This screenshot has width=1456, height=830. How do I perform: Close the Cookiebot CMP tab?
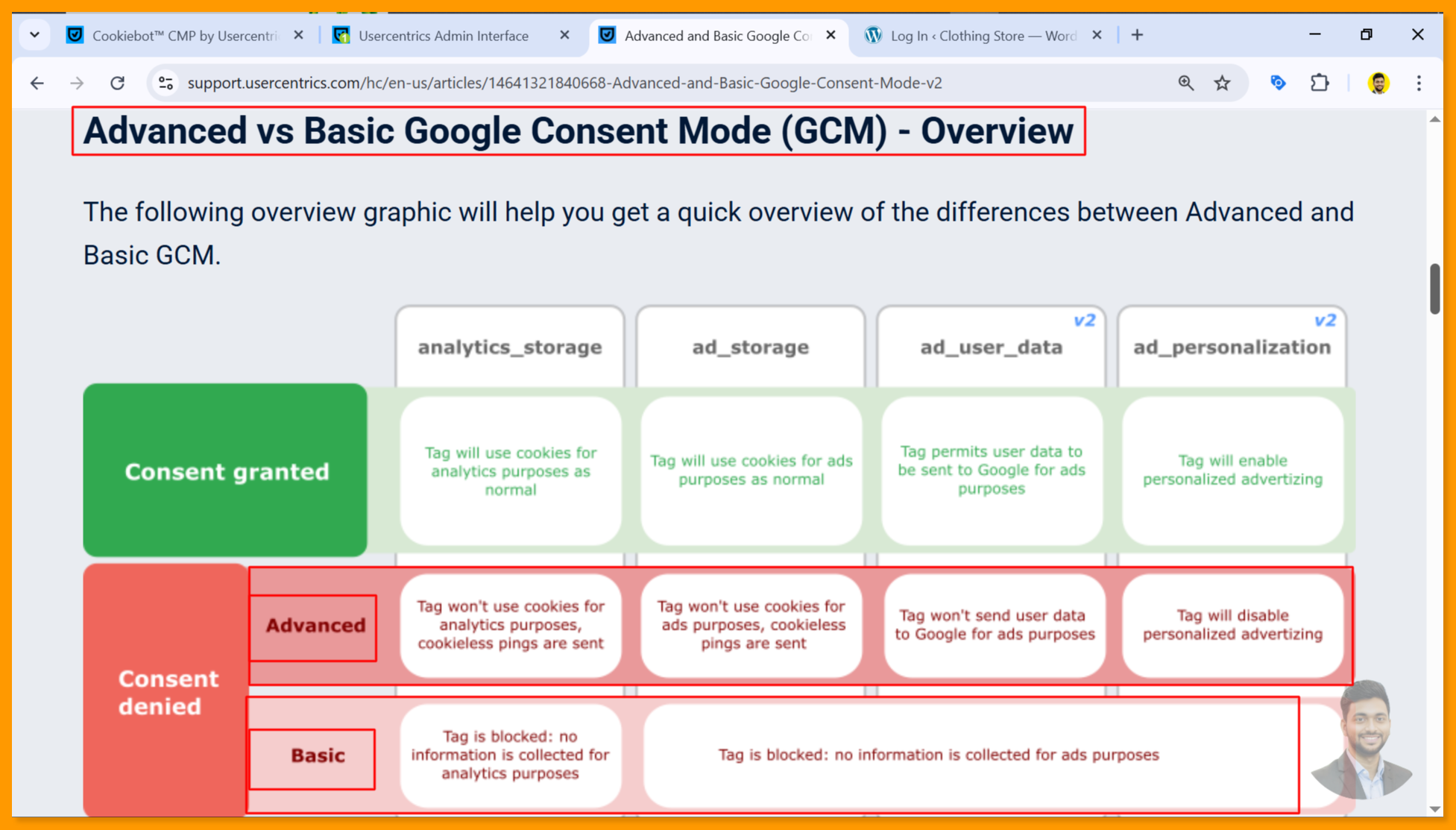tap(298, 35)
